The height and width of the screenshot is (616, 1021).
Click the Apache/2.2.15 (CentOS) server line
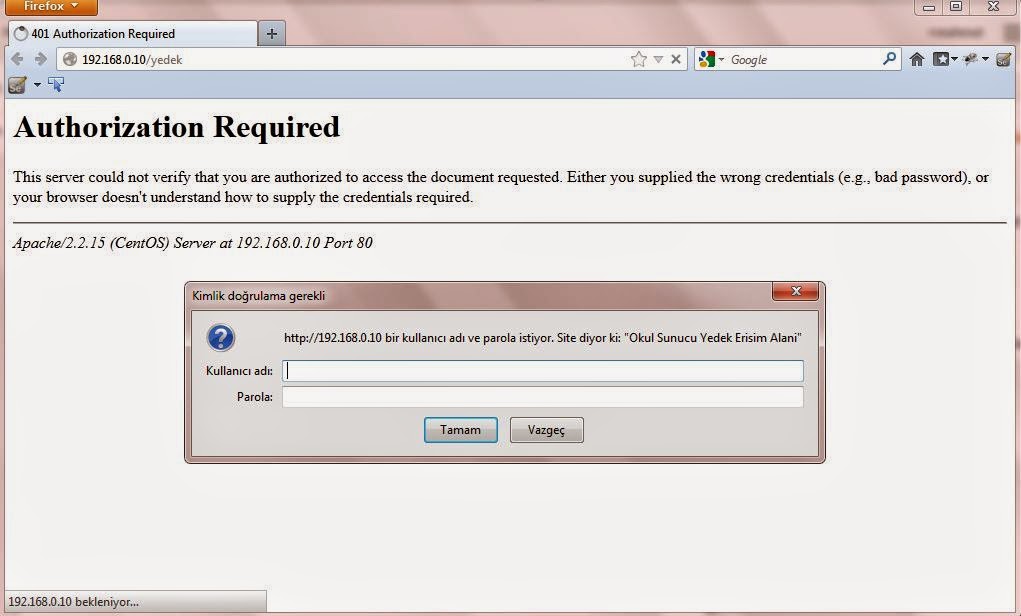(193, 243)
